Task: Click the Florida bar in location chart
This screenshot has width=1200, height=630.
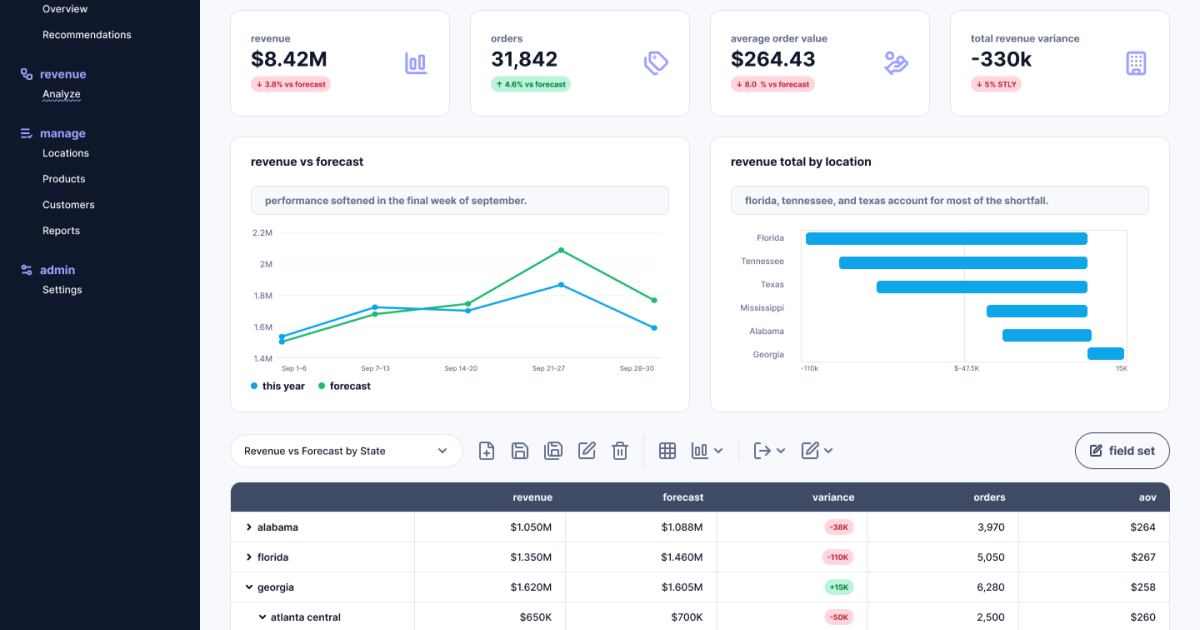Action: tap(946, 239)
